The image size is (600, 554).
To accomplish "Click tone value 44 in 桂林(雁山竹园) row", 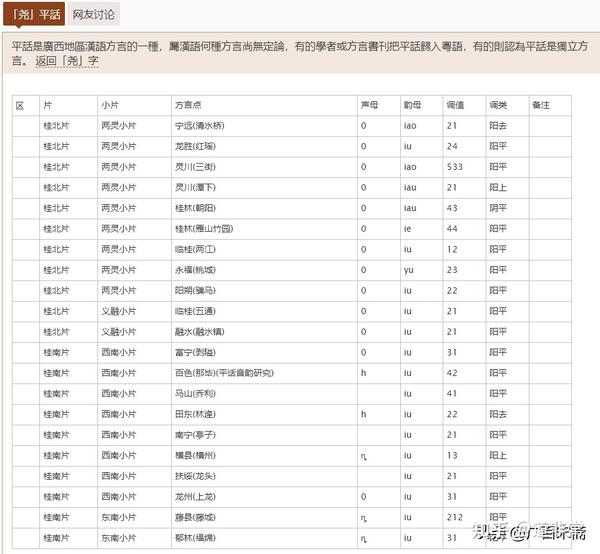I will 452,229.
